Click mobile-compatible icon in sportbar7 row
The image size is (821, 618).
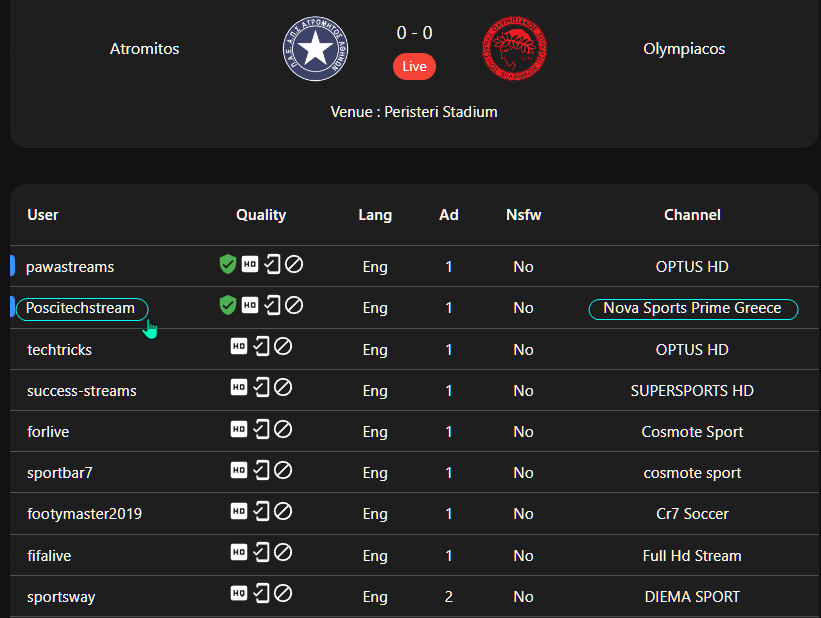coord(261,470)
